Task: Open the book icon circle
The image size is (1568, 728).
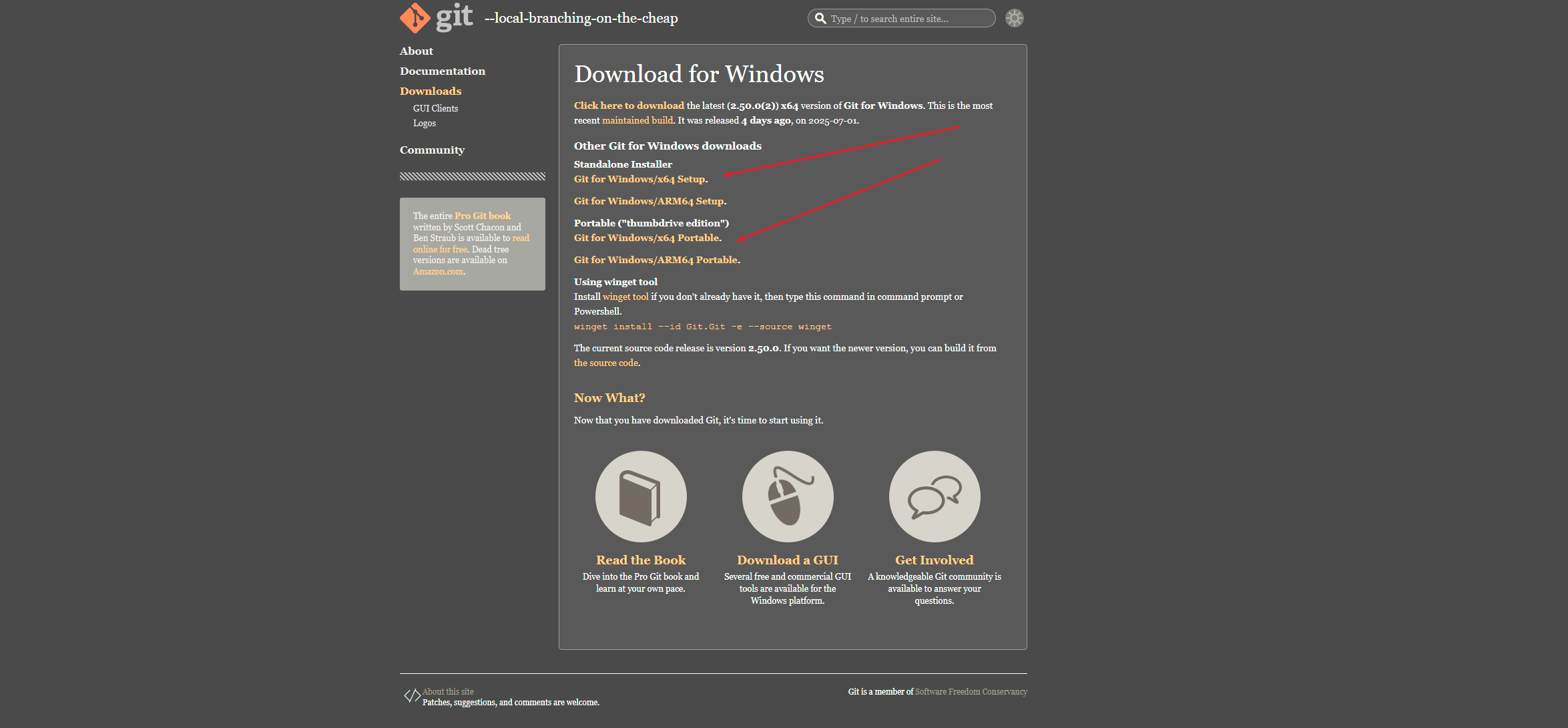Action: (x=640, y=496)
